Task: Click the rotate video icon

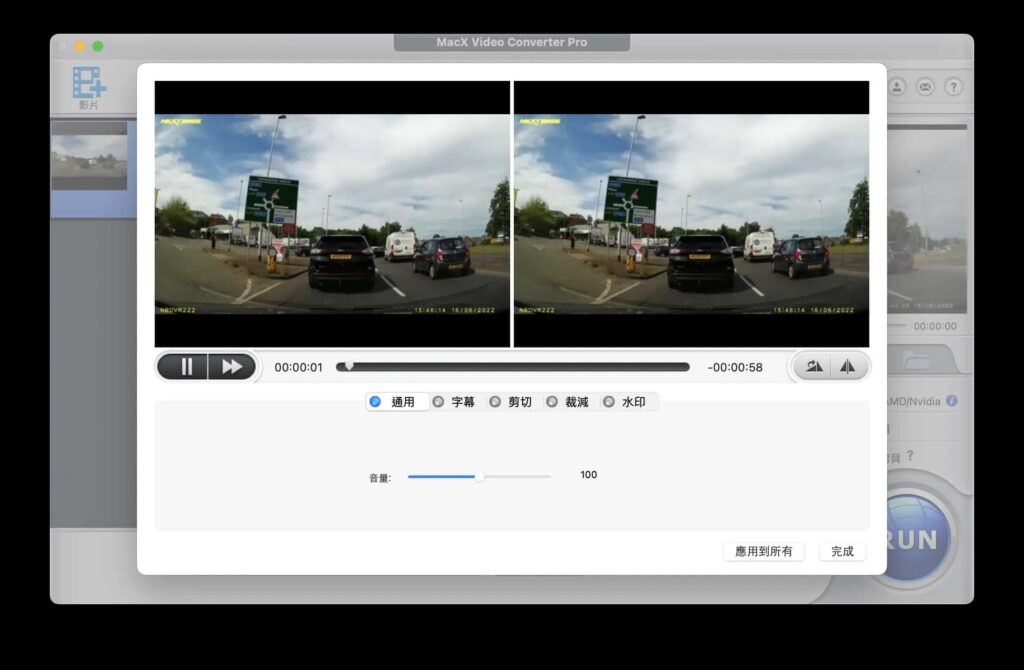Action: click(x=813, y=366)
